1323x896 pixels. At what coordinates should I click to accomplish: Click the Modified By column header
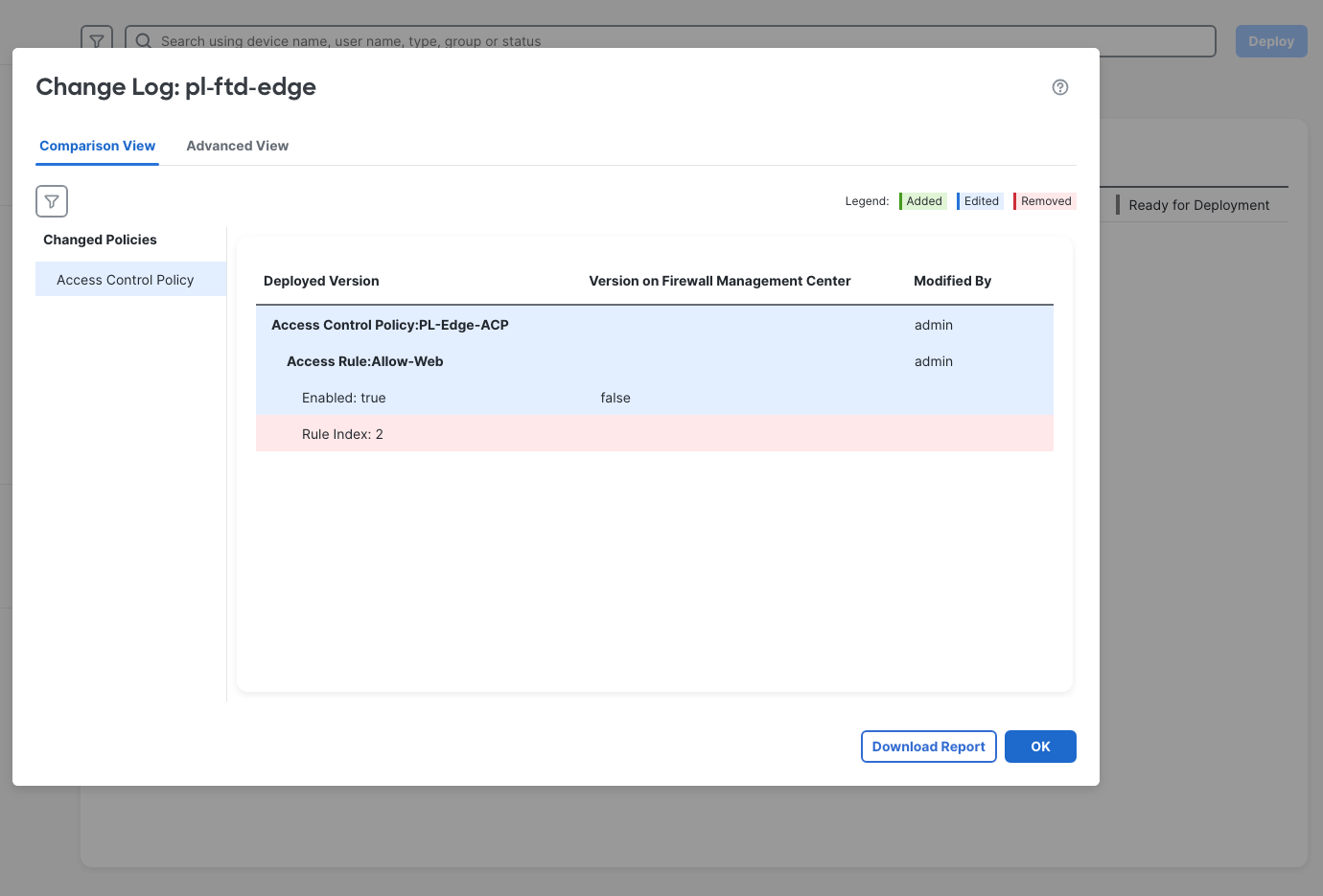coord(953,281)
